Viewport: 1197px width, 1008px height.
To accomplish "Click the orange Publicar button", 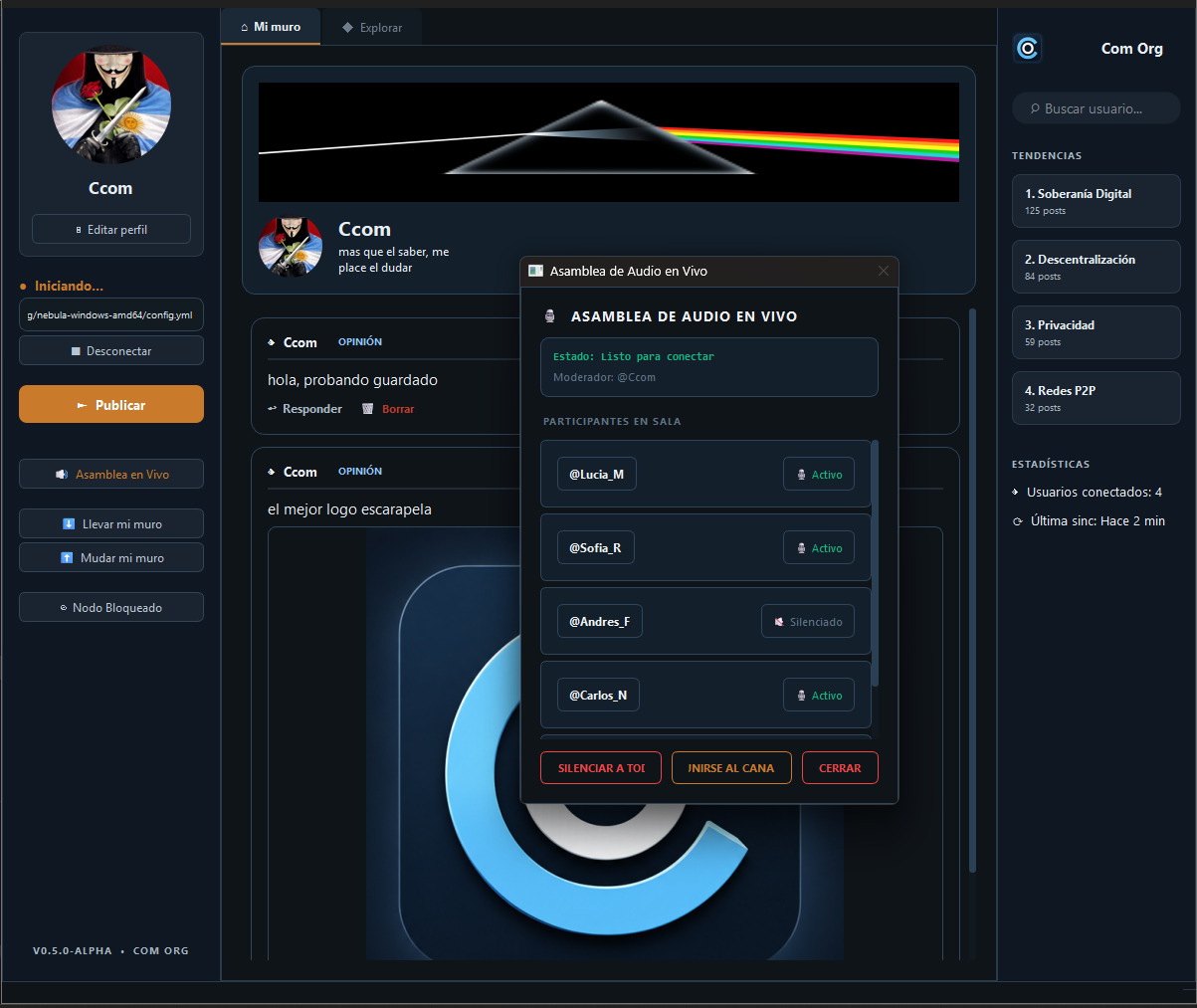I will click(x=111, y=404).
